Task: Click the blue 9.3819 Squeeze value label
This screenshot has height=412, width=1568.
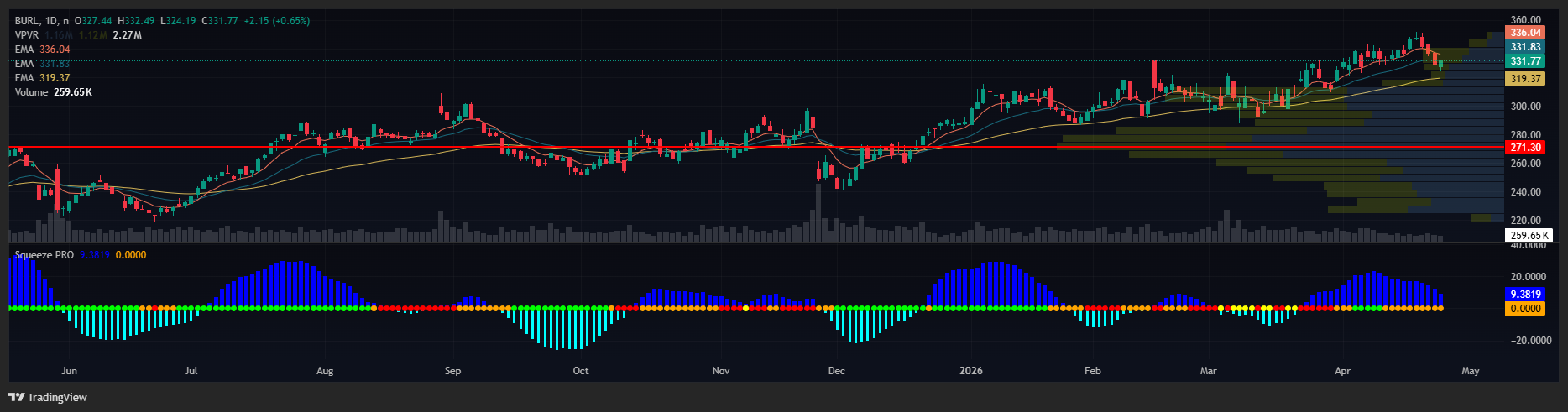Action: [x=1525, y=295]
